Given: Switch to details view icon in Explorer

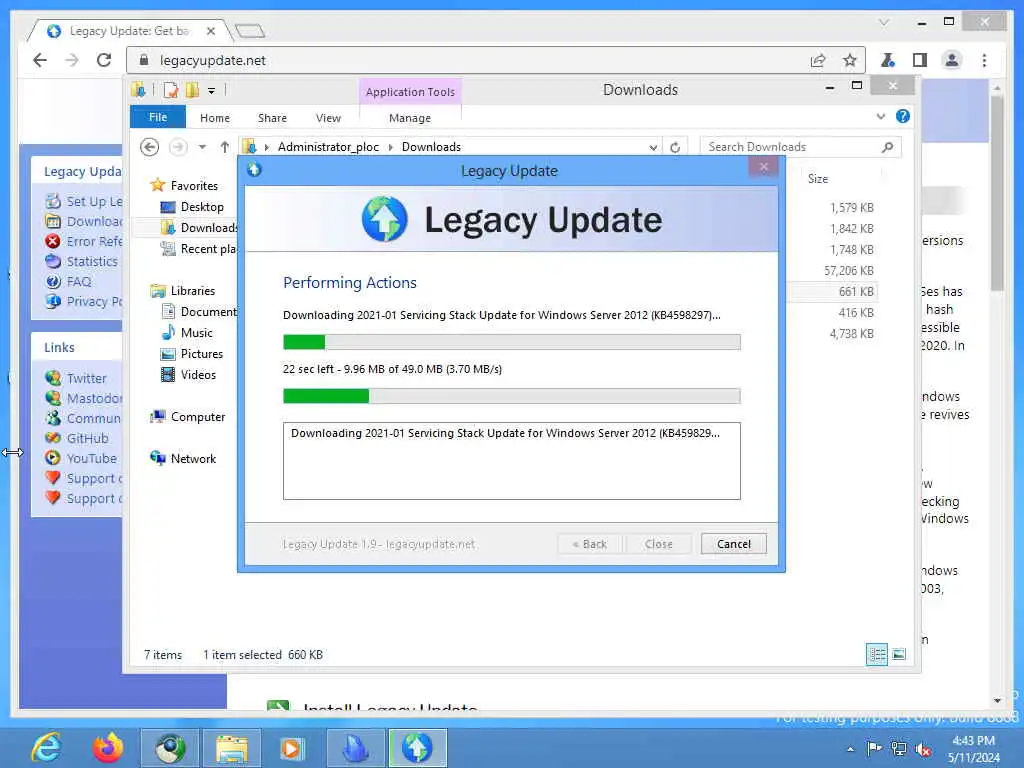Looking at the screenshot, I should click(x=876, y=654).
